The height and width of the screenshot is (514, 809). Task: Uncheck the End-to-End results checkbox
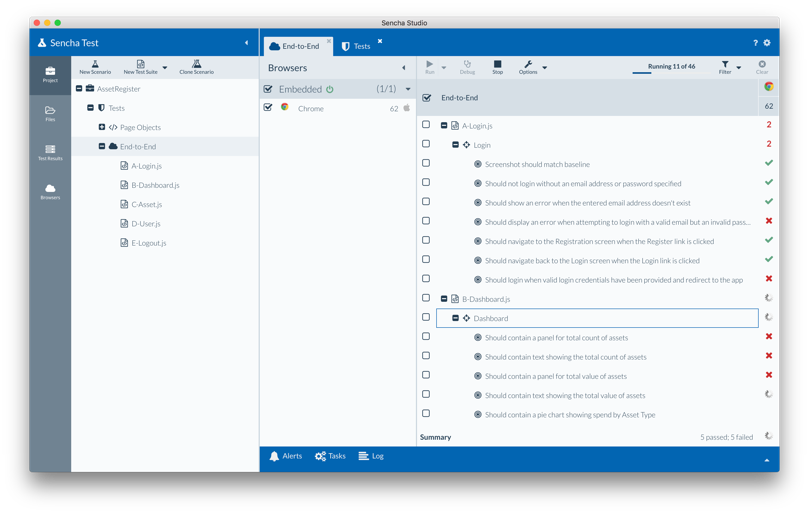(427, 98)
